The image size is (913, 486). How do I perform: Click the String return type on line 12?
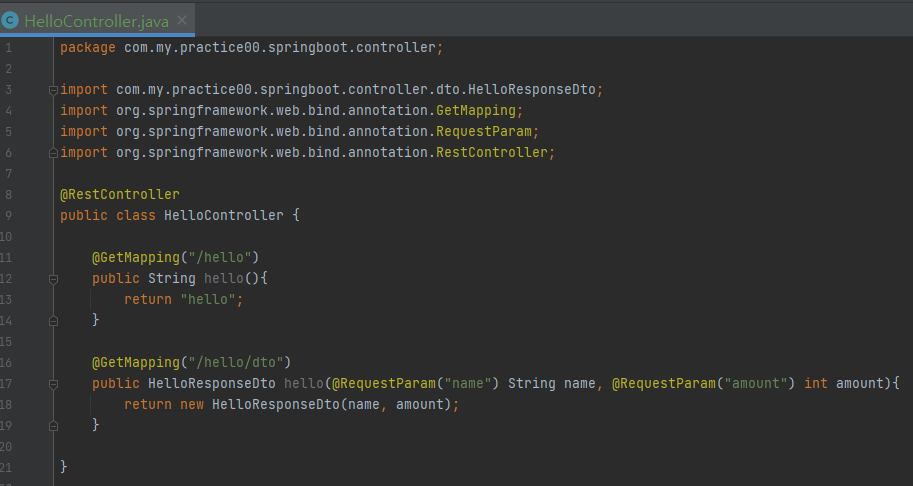[x=172, y=278]
